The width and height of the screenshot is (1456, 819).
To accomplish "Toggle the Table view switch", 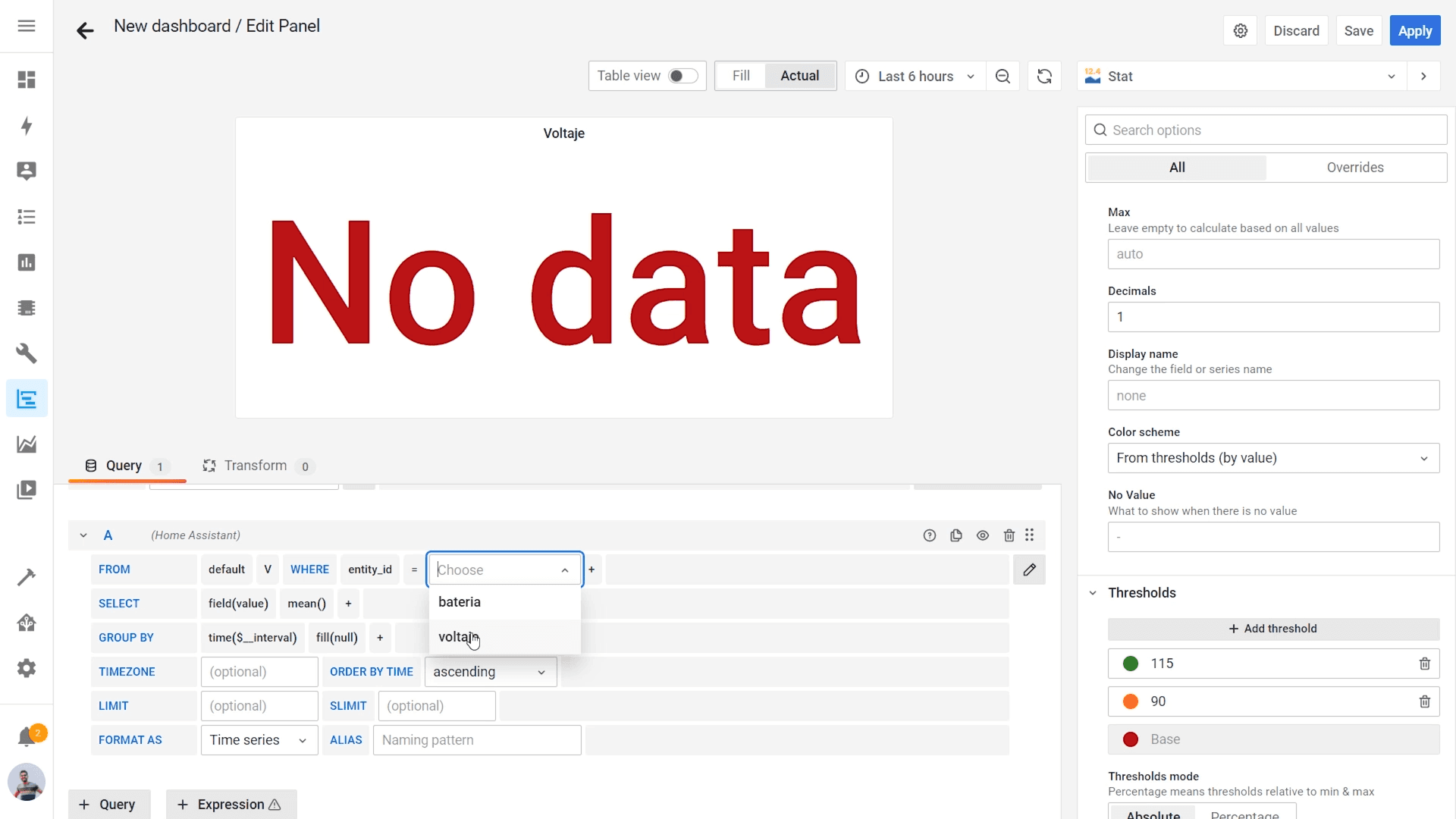I will click(x=682, y=76).
